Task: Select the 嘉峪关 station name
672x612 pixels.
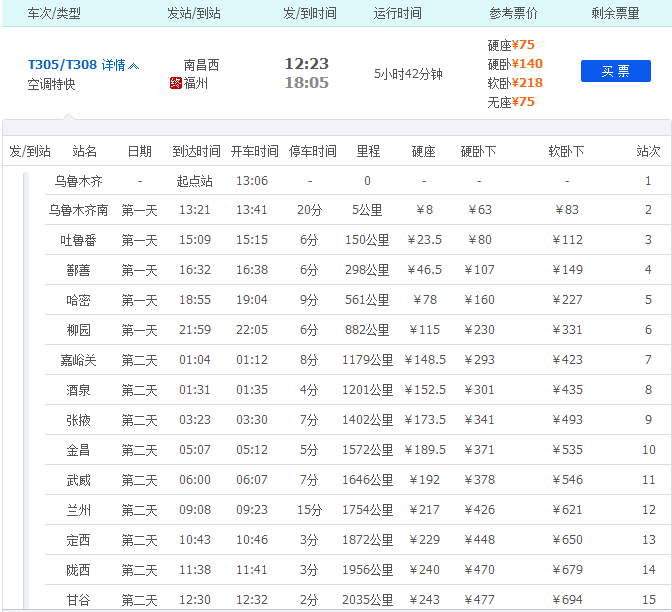Action: 78,360
